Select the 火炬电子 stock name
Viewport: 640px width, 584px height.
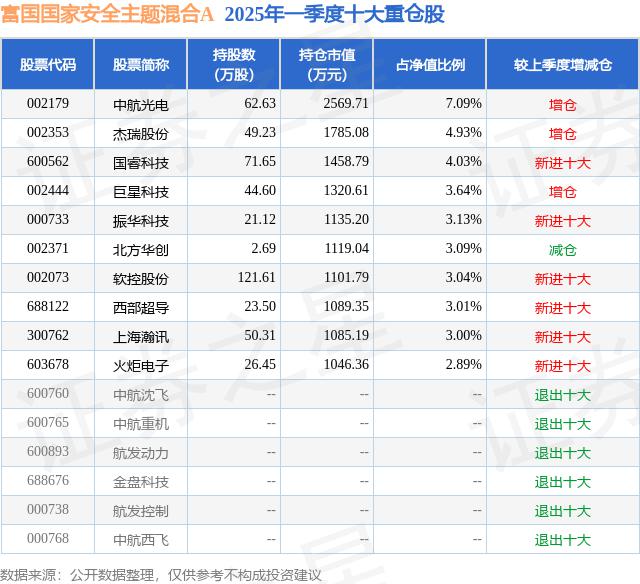coord(141,365)
